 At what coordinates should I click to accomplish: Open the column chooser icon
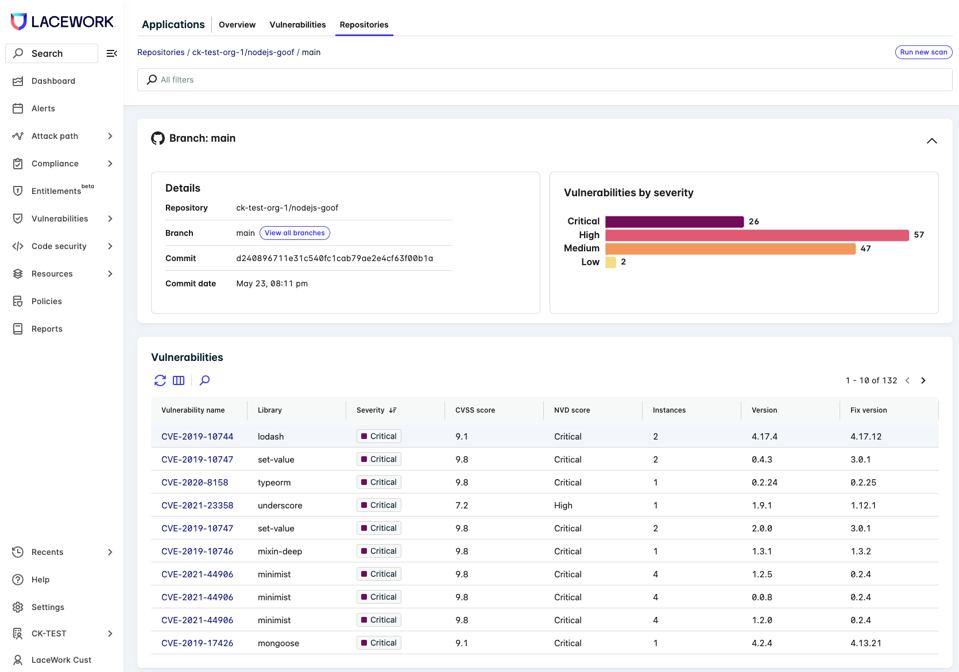[x=179, y=381]
